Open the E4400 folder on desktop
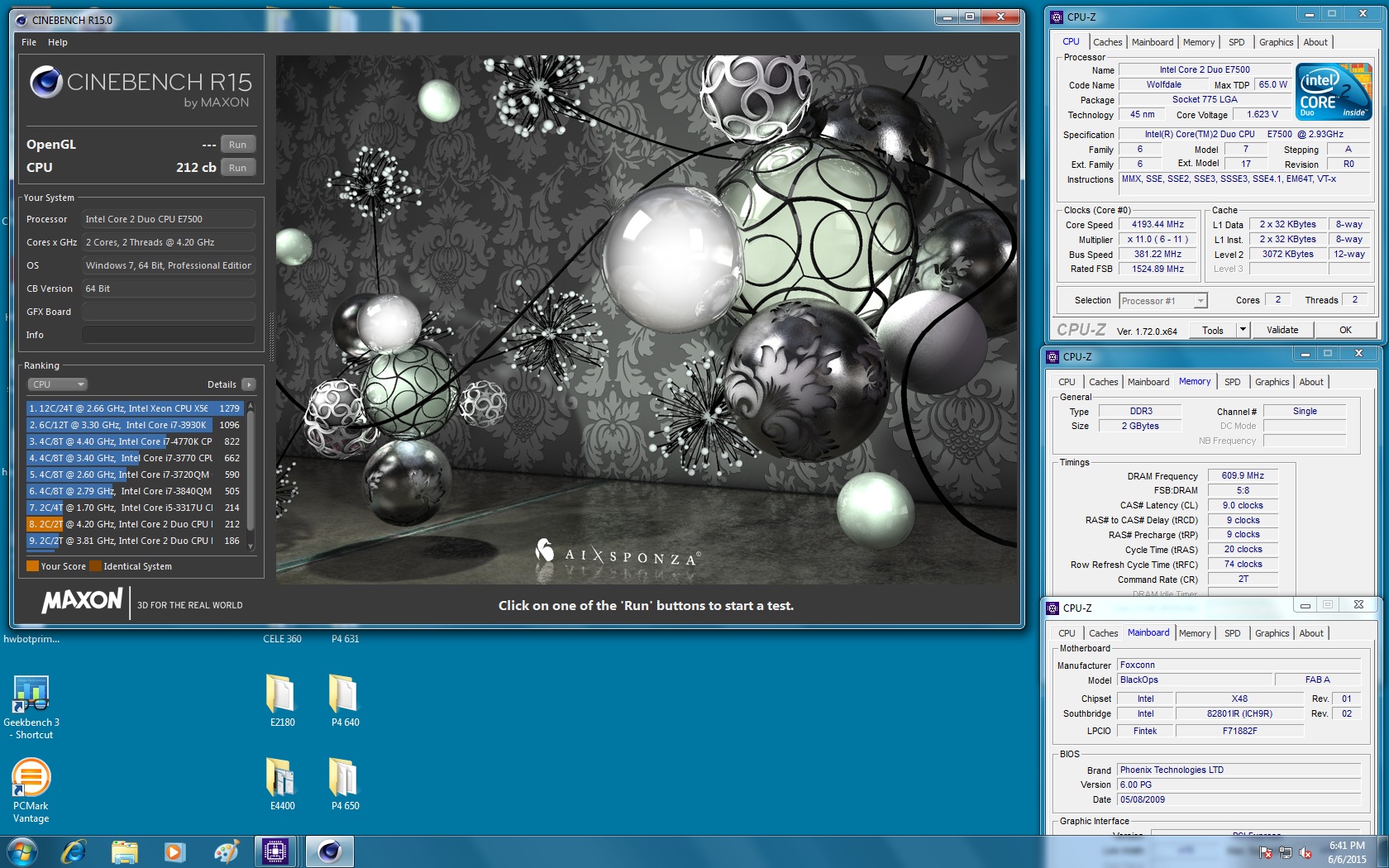Viewport: 1389px width, 868px height. pyautogui.click(x=282, y=784)
